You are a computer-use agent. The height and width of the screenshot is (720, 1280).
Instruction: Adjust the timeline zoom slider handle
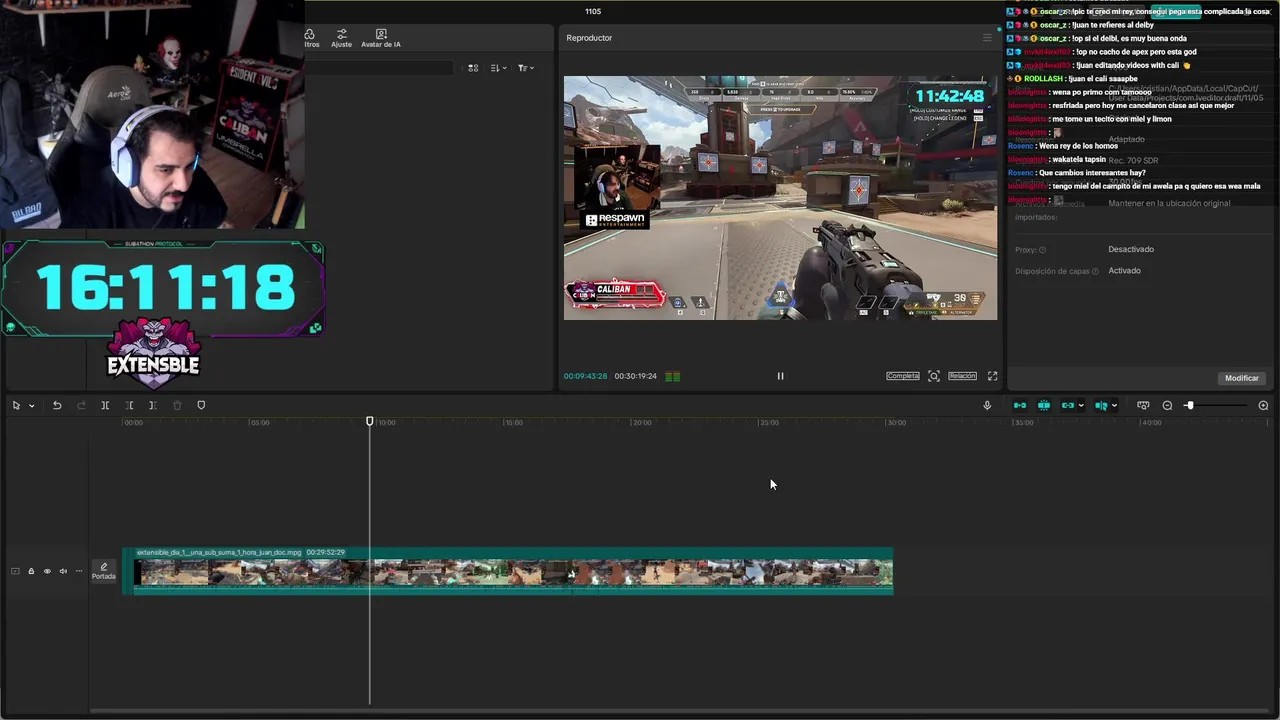[x=1189, y=405]
